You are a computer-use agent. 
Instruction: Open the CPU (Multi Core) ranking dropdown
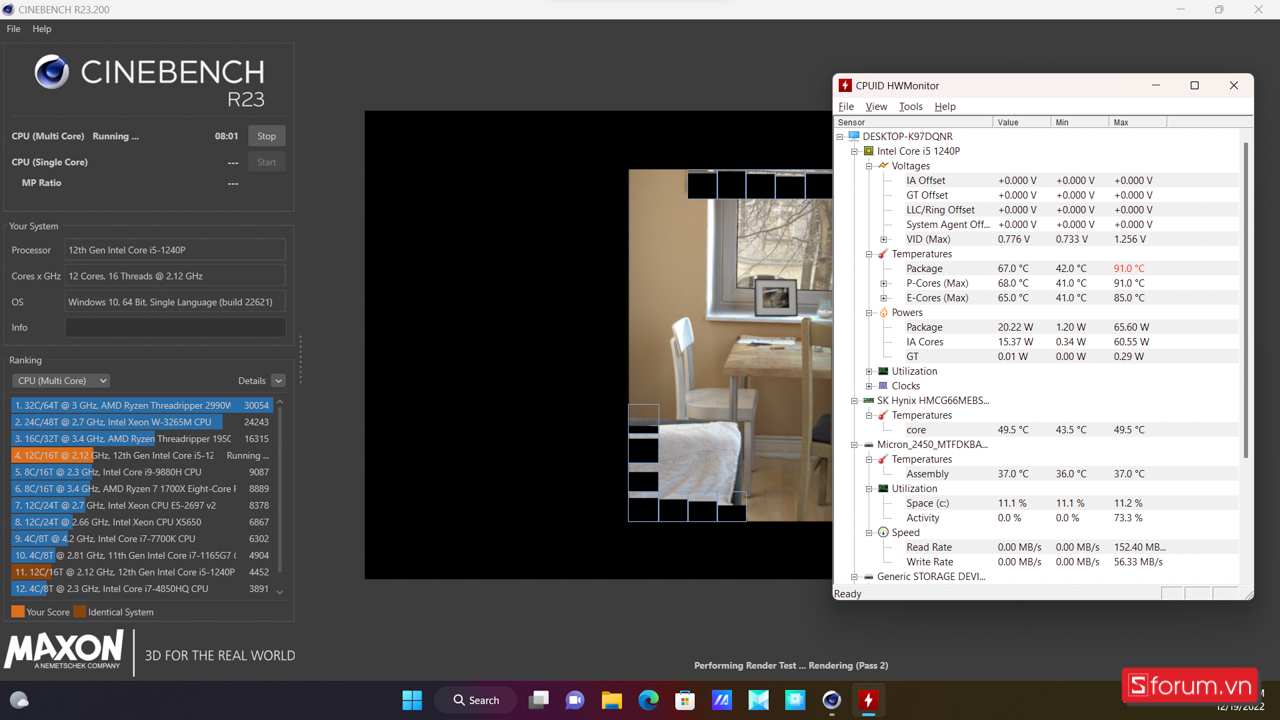point(61,381)
